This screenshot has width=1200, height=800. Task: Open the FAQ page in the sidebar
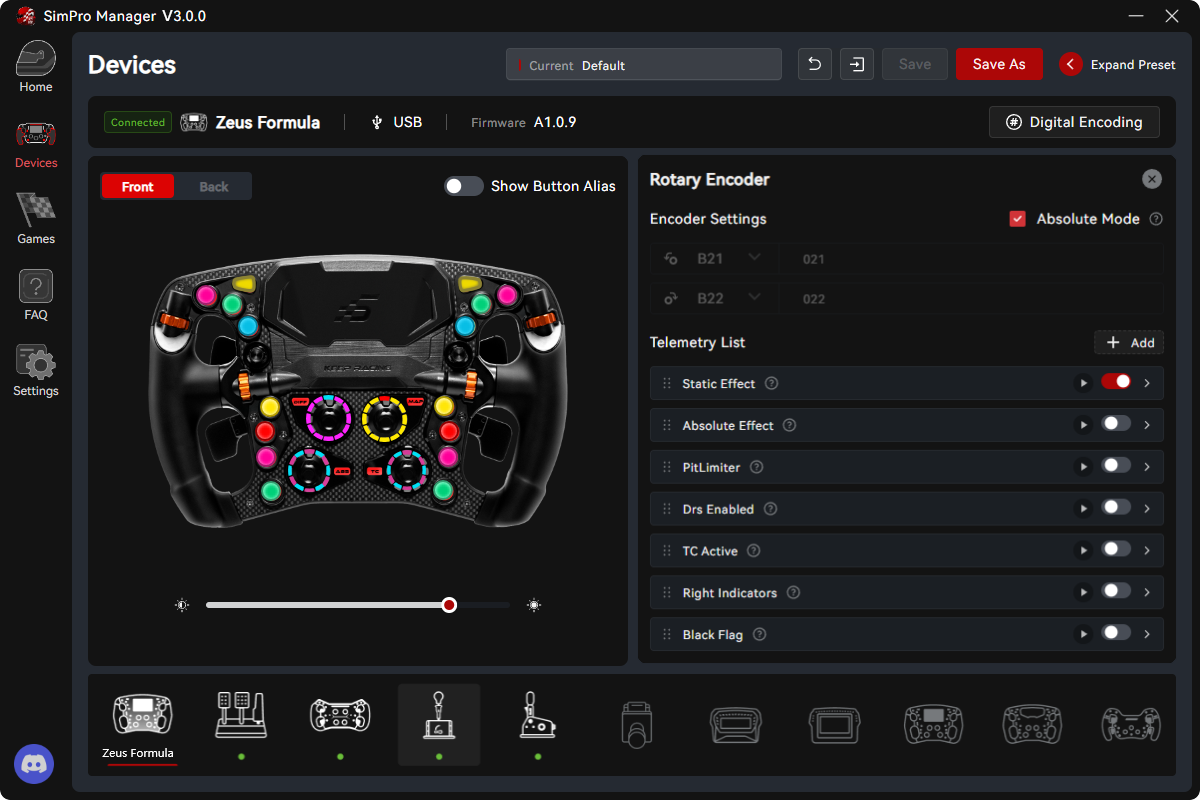tap(36, 295)
